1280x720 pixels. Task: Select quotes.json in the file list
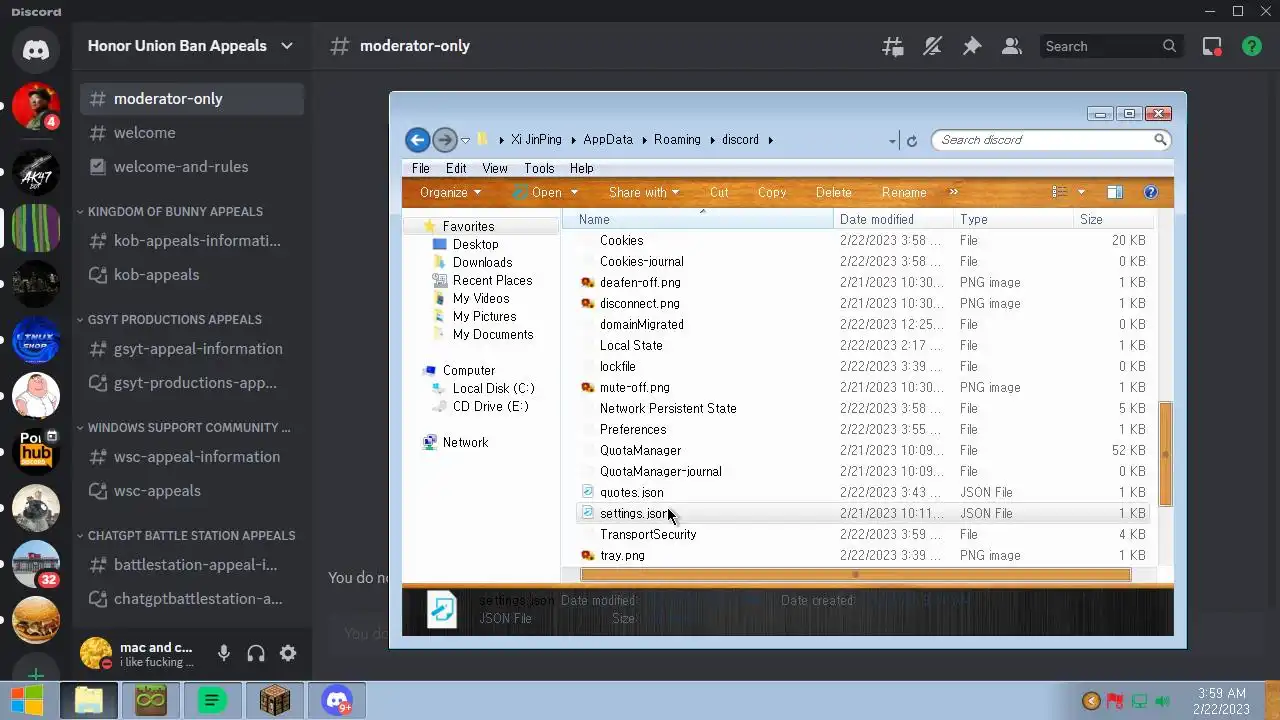[x=631, y=492]
